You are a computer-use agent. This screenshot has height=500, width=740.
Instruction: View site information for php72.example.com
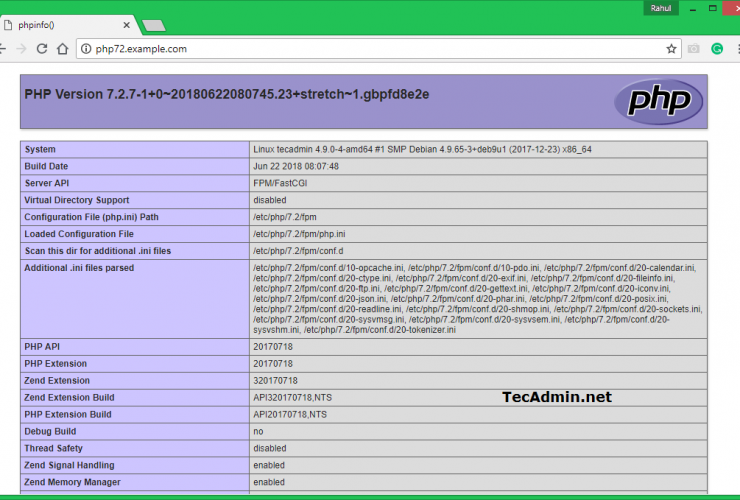87,48
